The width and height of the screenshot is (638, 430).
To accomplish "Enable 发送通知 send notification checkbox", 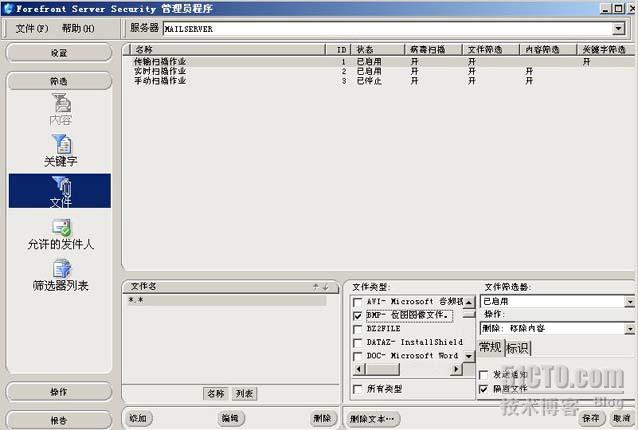I will point(484,375).
